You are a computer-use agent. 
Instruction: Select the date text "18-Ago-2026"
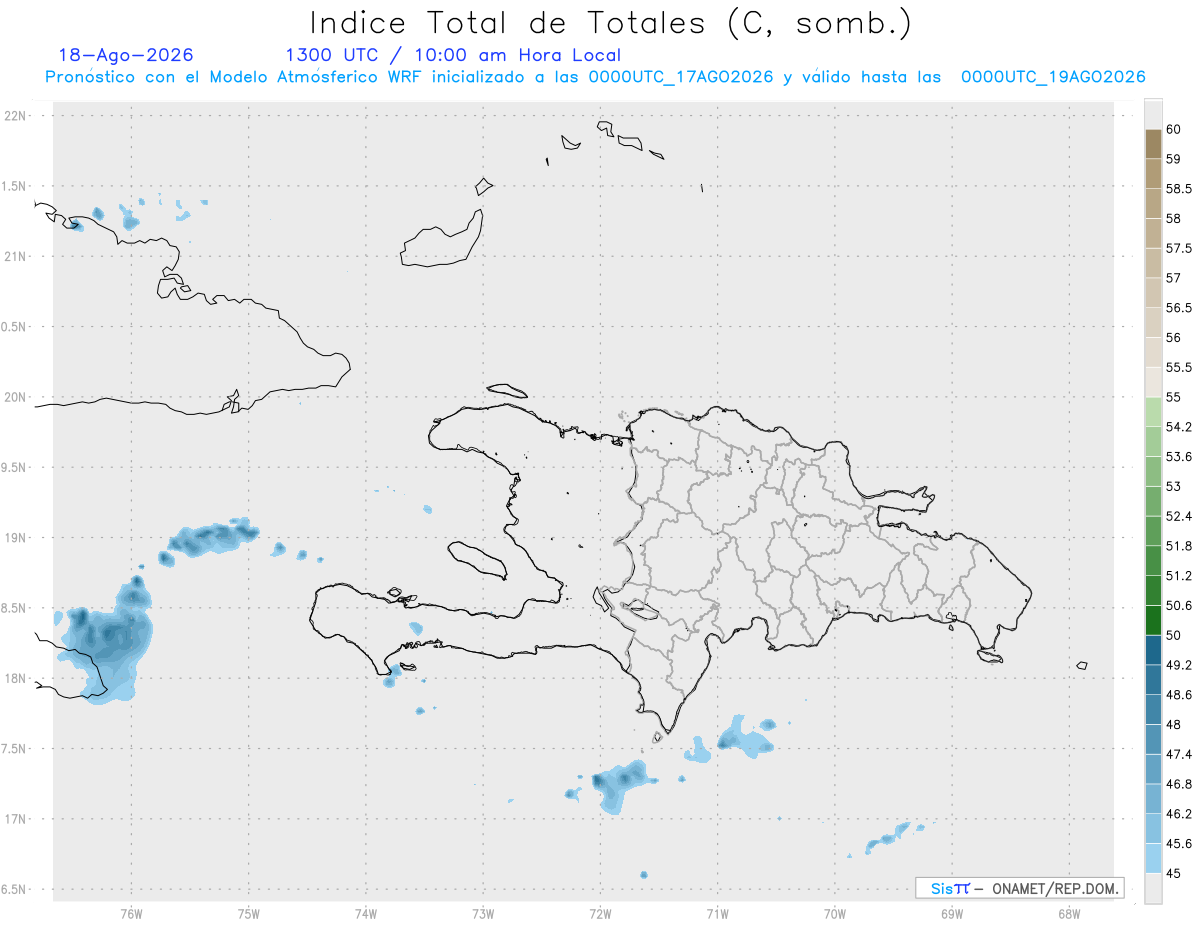(x=126, y=55)
